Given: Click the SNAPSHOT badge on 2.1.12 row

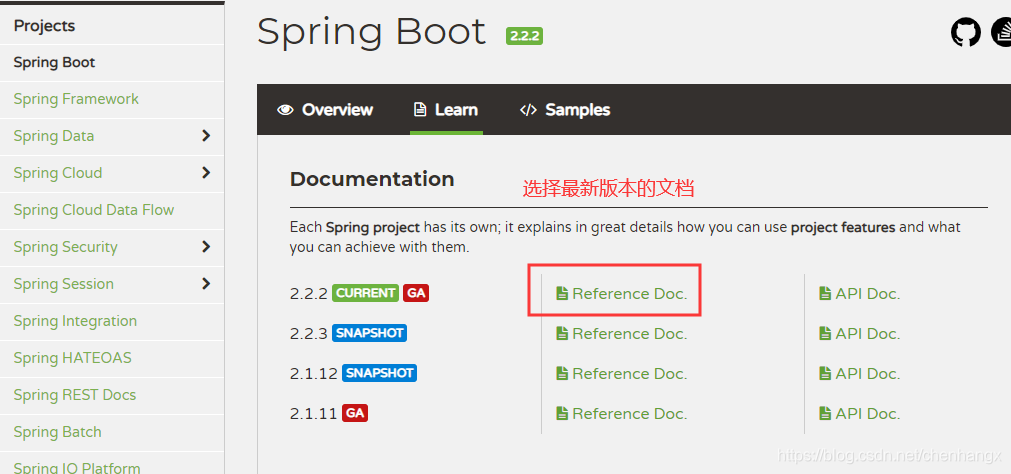Looking at the screenshot, I should click(379, 373).
